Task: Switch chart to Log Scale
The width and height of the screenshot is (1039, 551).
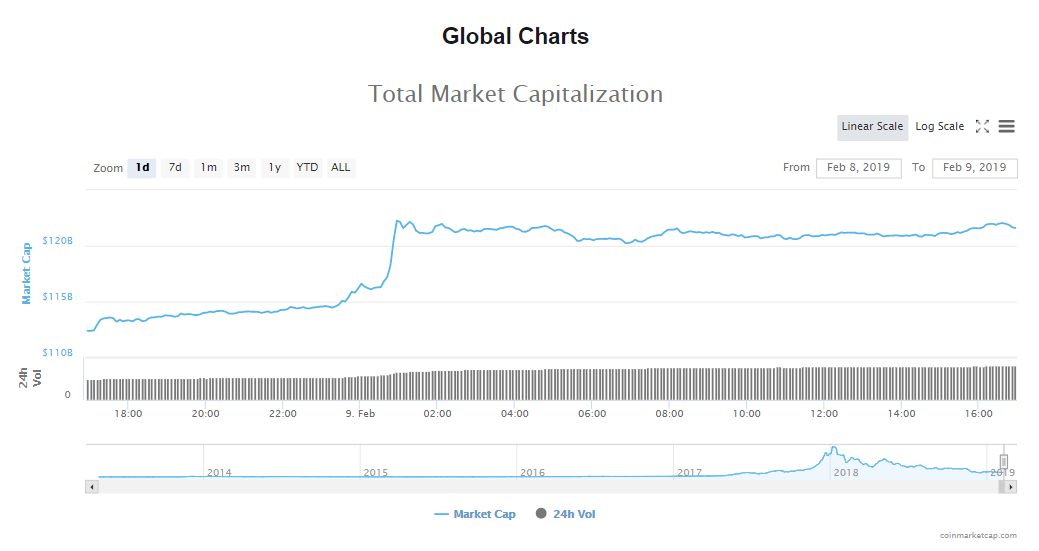Action: click(940, 127)
